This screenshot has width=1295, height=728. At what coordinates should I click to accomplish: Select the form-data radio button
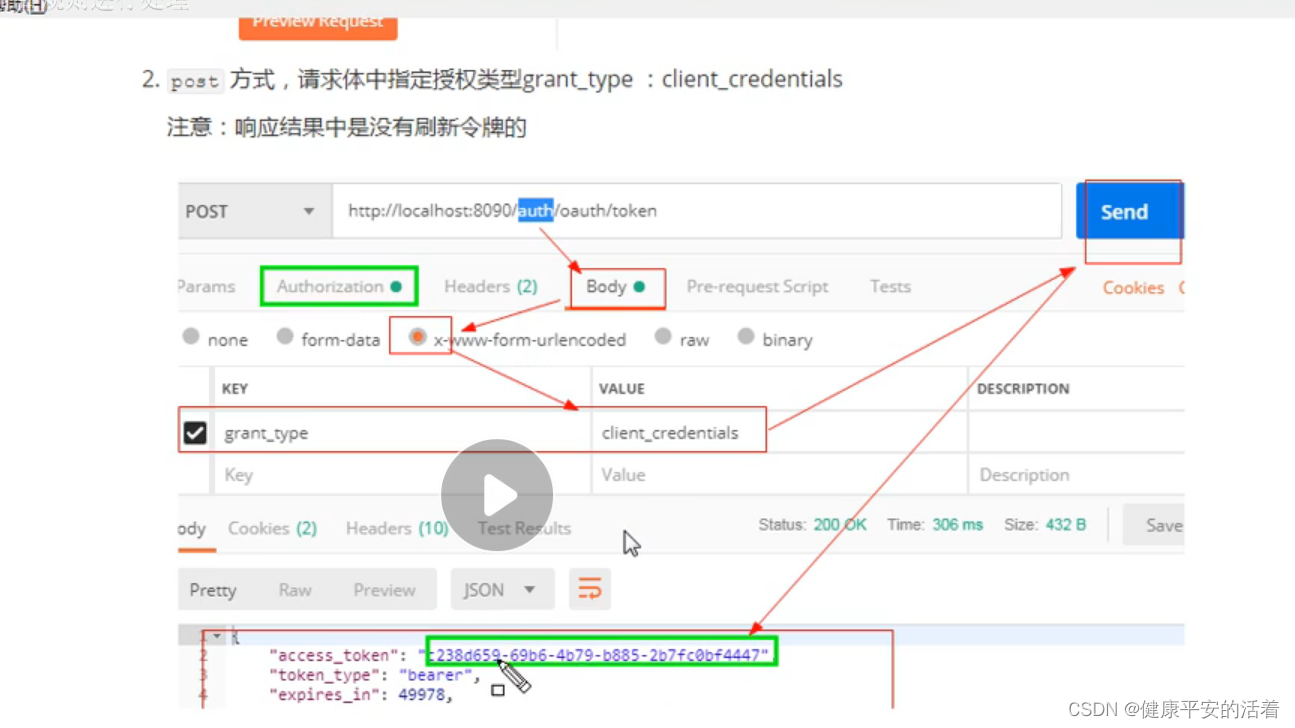click(x=285, y=337)
